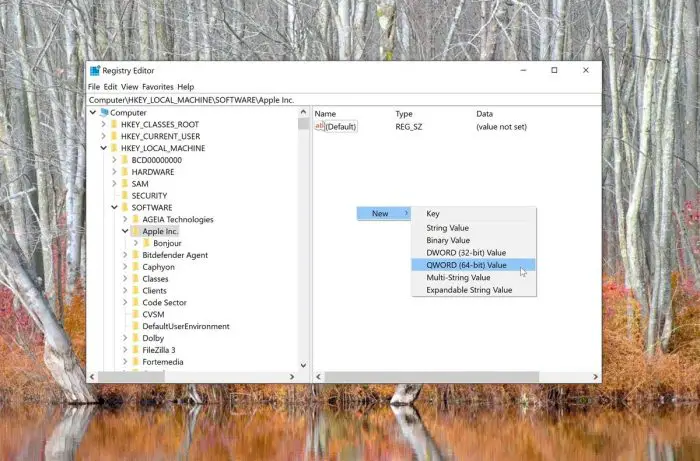700x461 pixels.
Task: Choose DWORD (32-bit) Value option
Action: (x=466, y=253)
